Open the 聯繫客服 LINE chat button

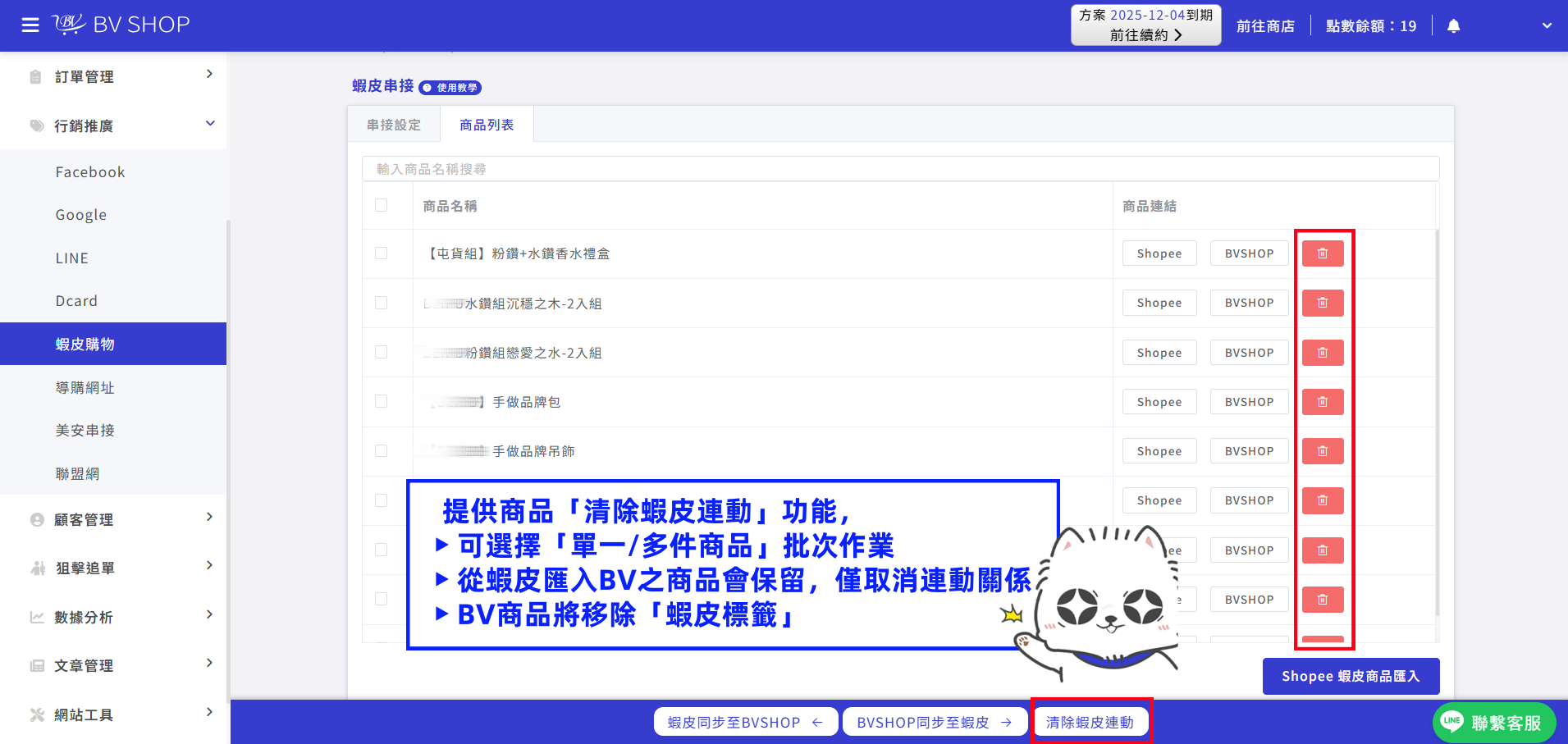pos(1494,723)
